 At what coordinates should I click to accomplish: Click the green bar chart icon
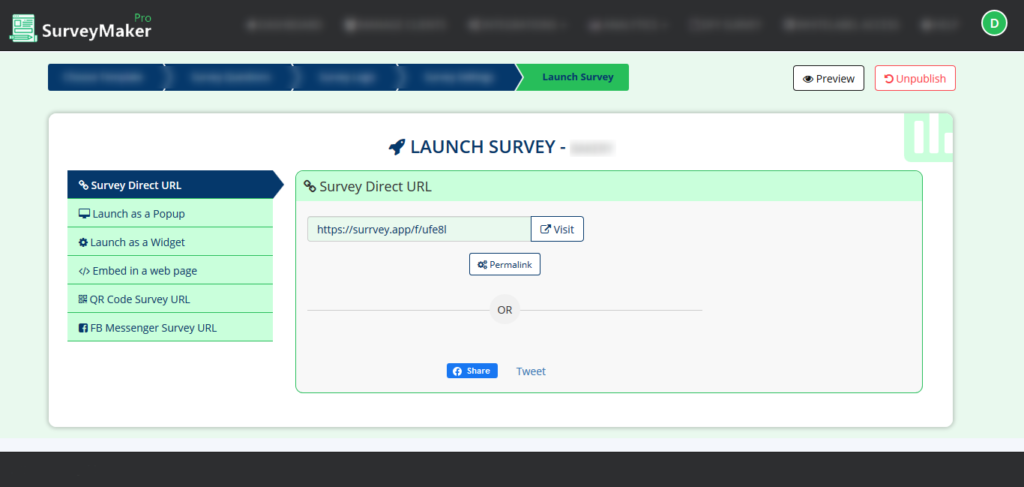point(929,137)
